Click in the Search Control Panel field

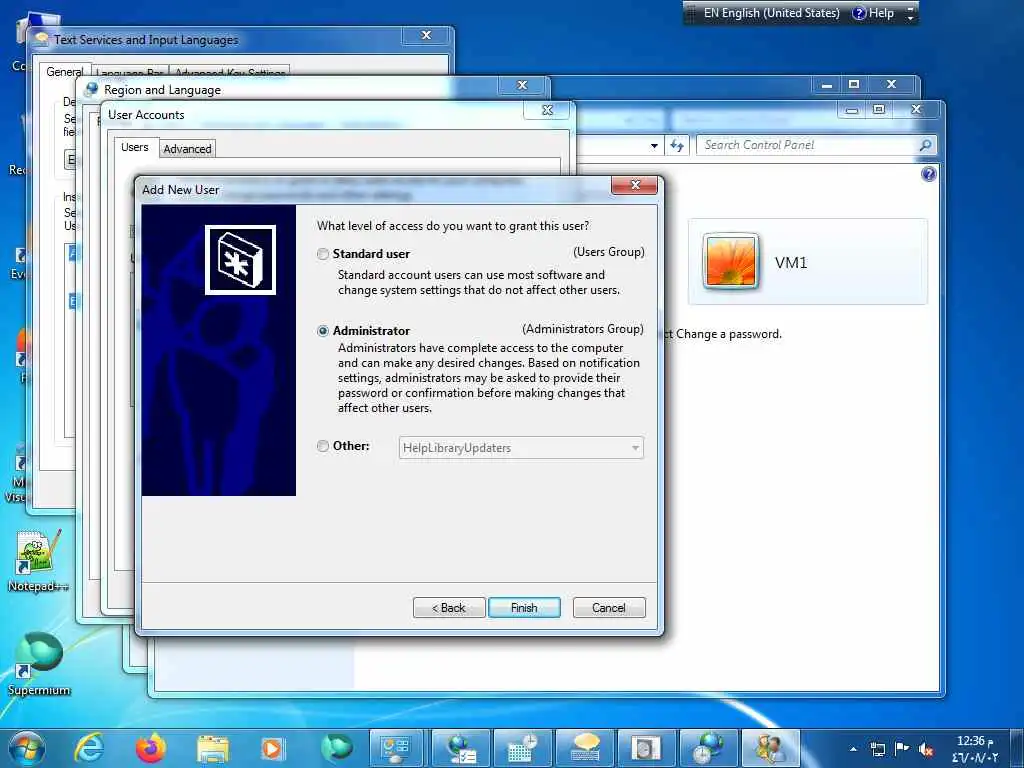tap(808, 145)
